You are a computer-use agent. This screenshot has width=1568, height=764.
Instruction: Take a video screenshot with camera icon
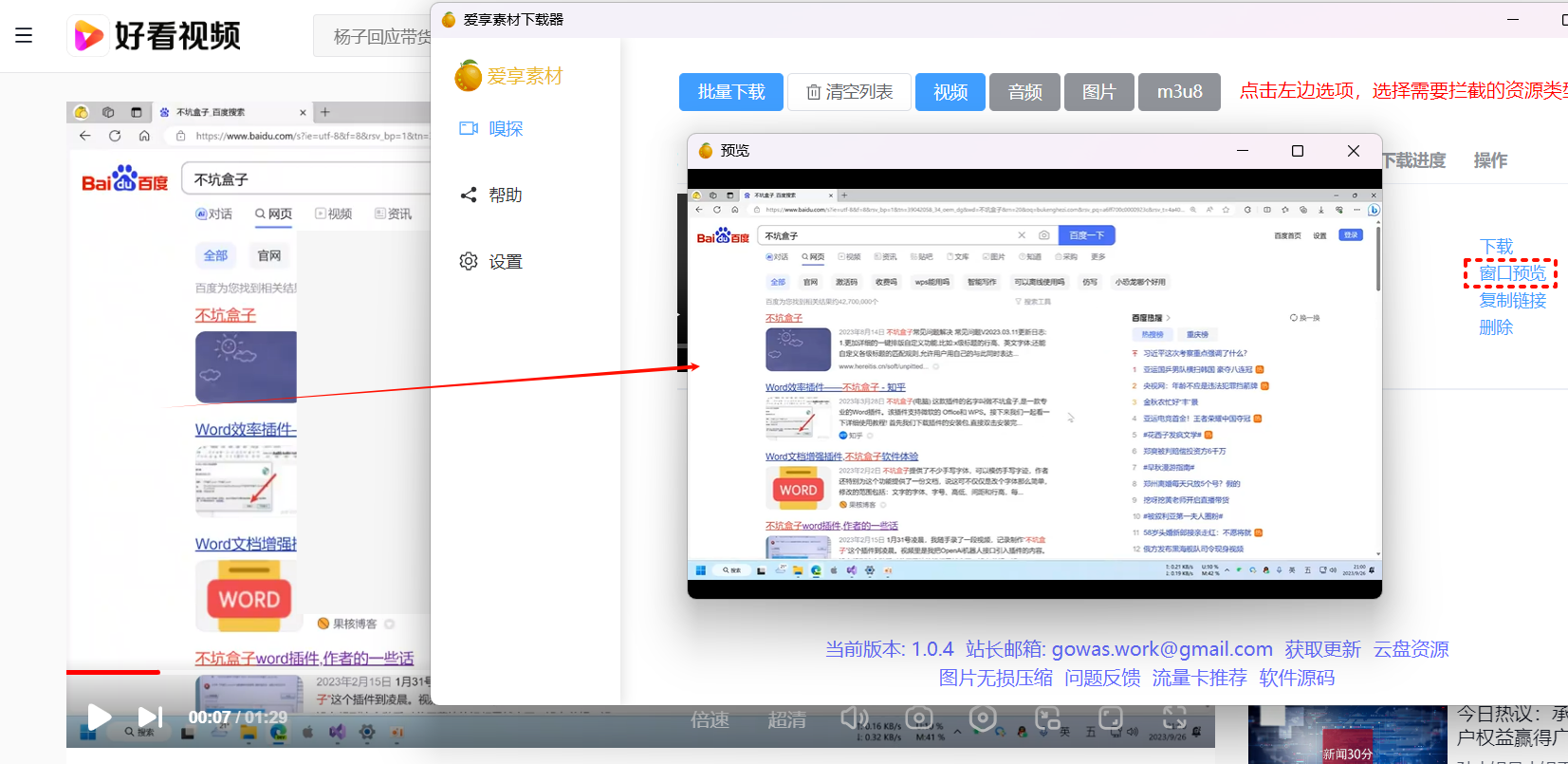[918, 718]
